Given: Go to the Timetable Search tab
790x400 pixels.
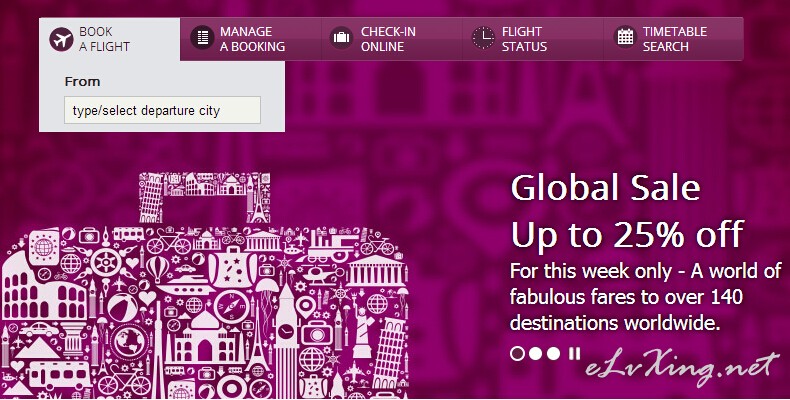Looking at the screenshot, I should tap(673, 39).
